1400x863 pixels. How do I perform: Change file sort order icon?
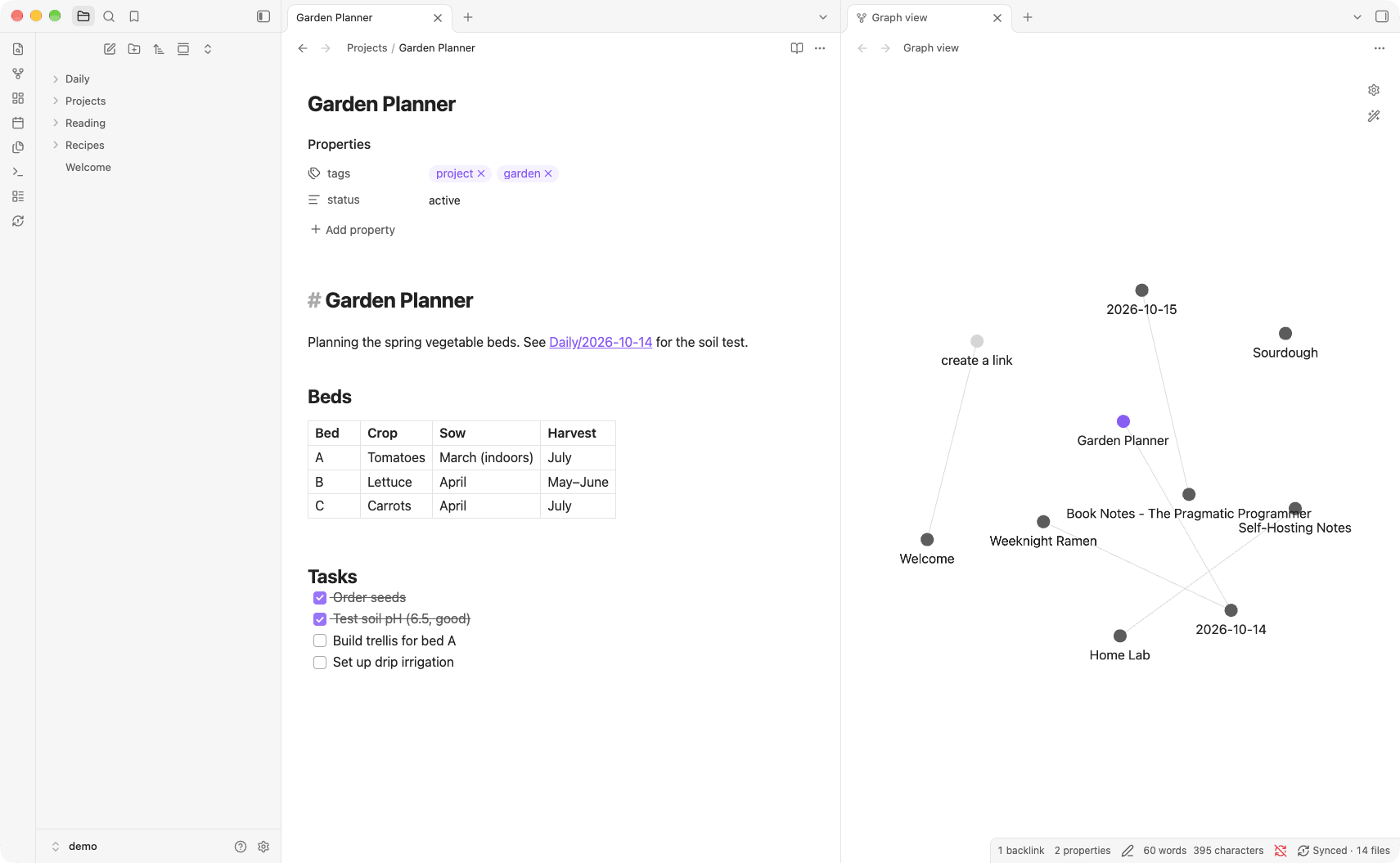click(x=159, y=49)
